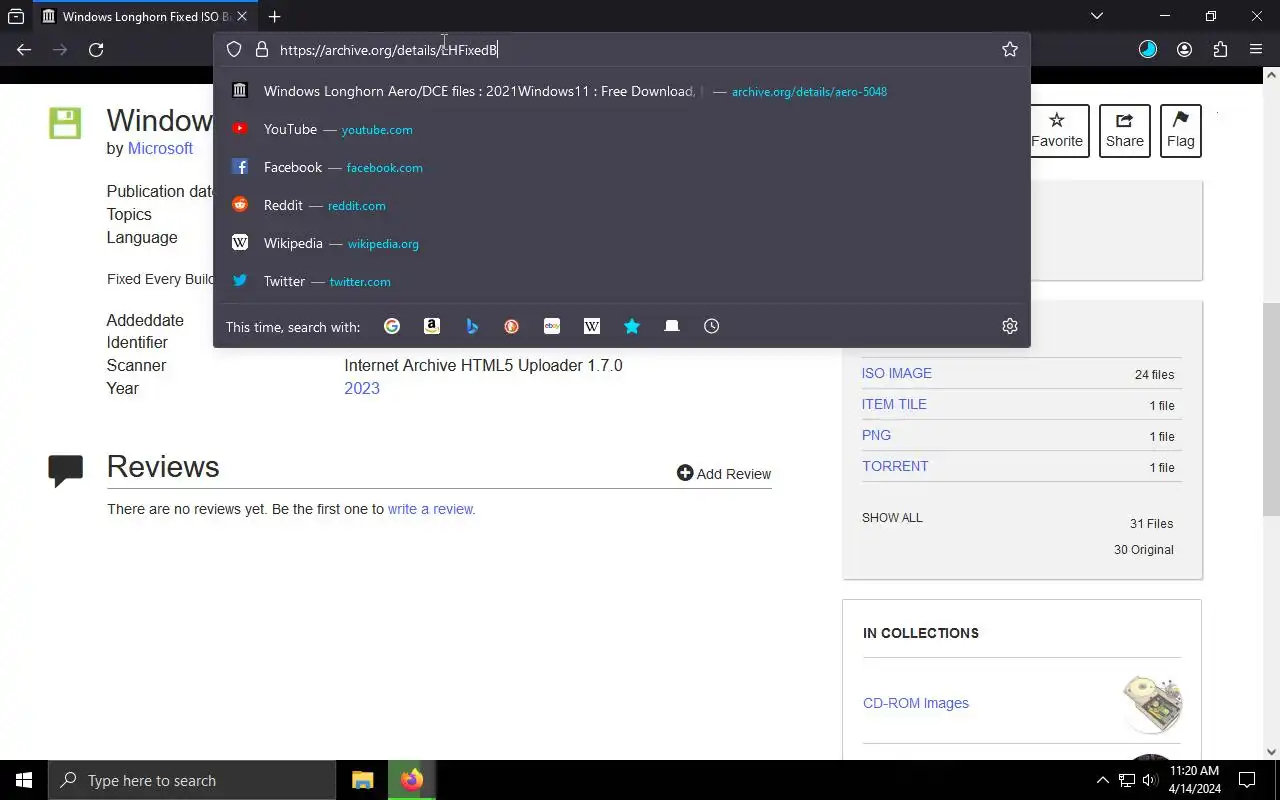
Task: Search with Amazon from the search-with bar
Action: (x=432, y=326)
